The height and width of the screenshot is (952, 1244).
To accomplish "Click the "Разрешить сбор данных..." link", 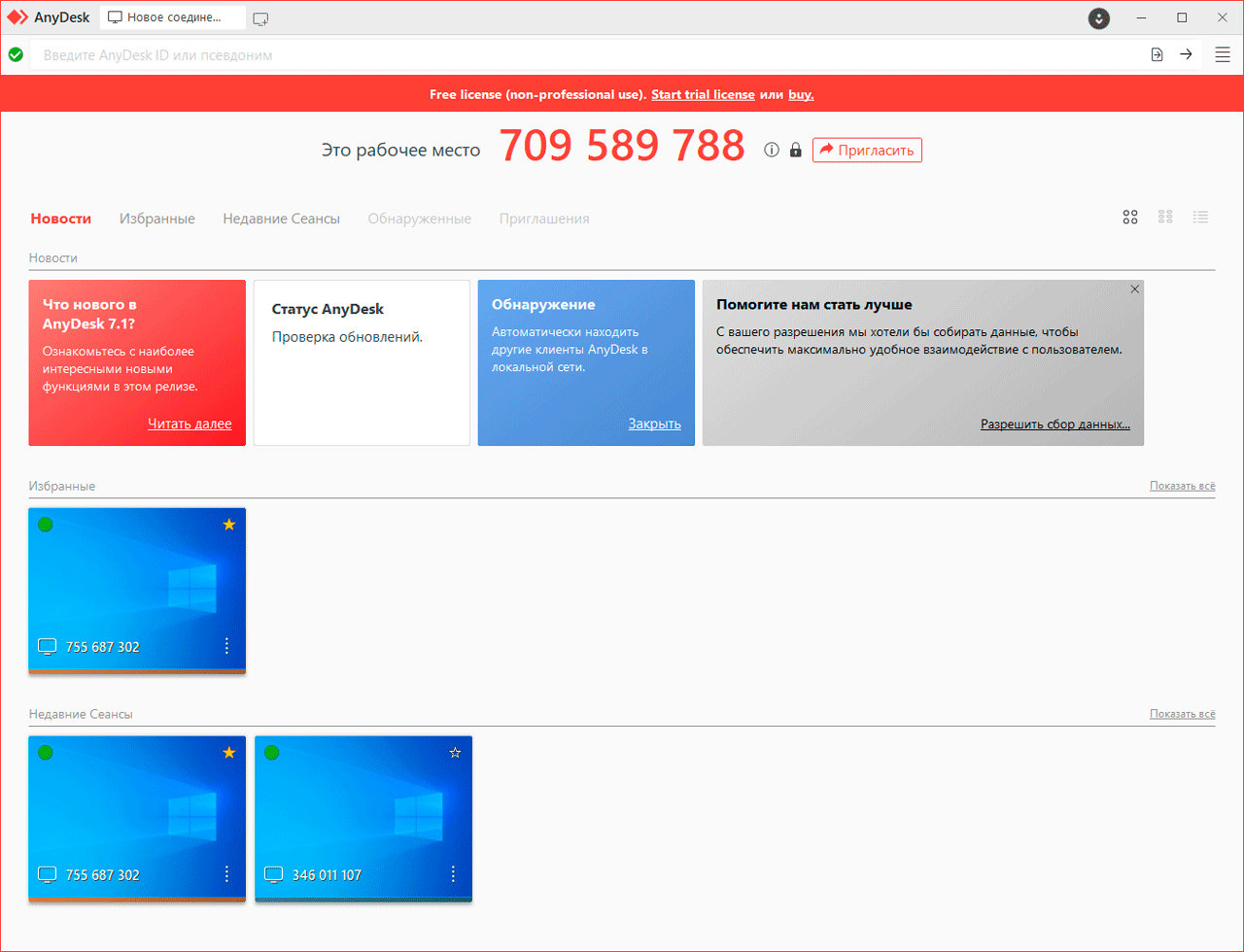I will (x=1055, y=424).
